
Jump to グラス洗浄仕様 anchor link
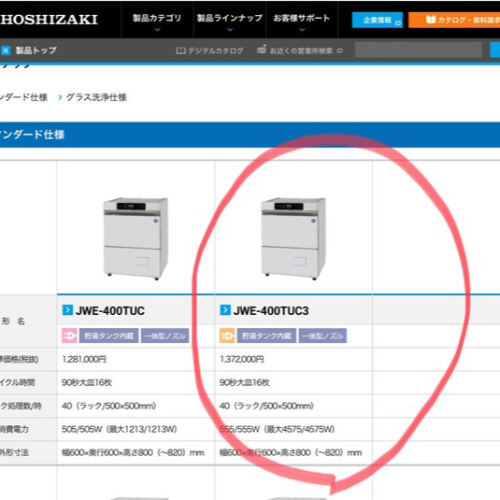[96, 97]
